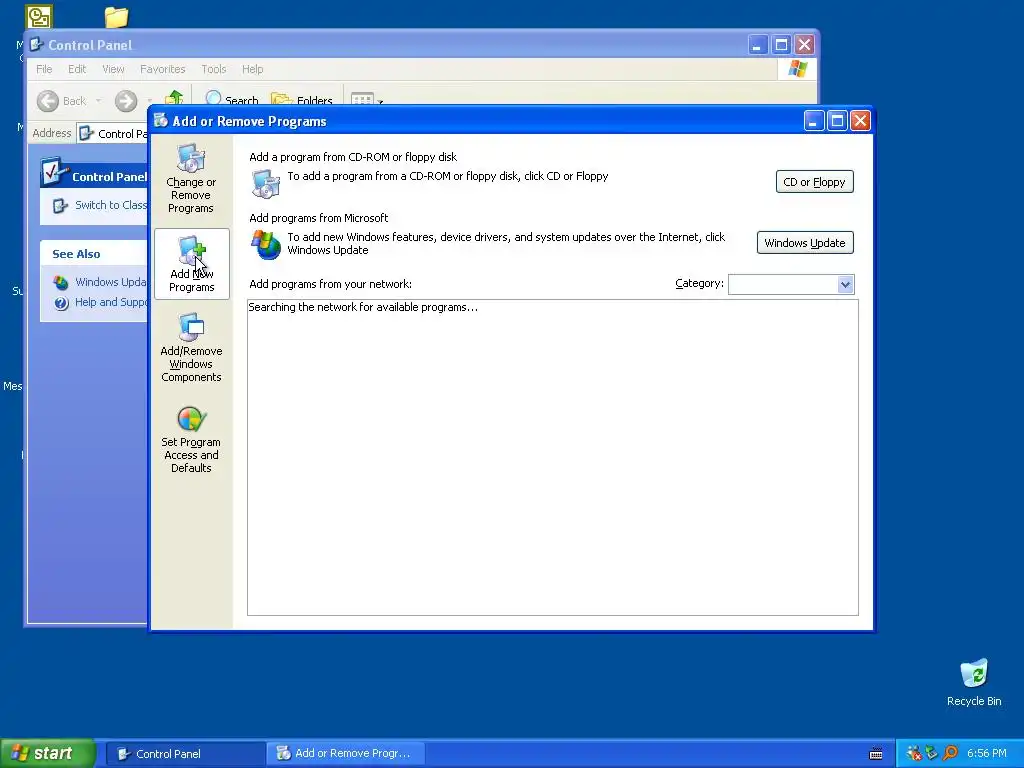The width and height of the screenshot is (1024, 768).
Task: Click the taskbar clock showing 6:56 PM
Action: point(987,754)
